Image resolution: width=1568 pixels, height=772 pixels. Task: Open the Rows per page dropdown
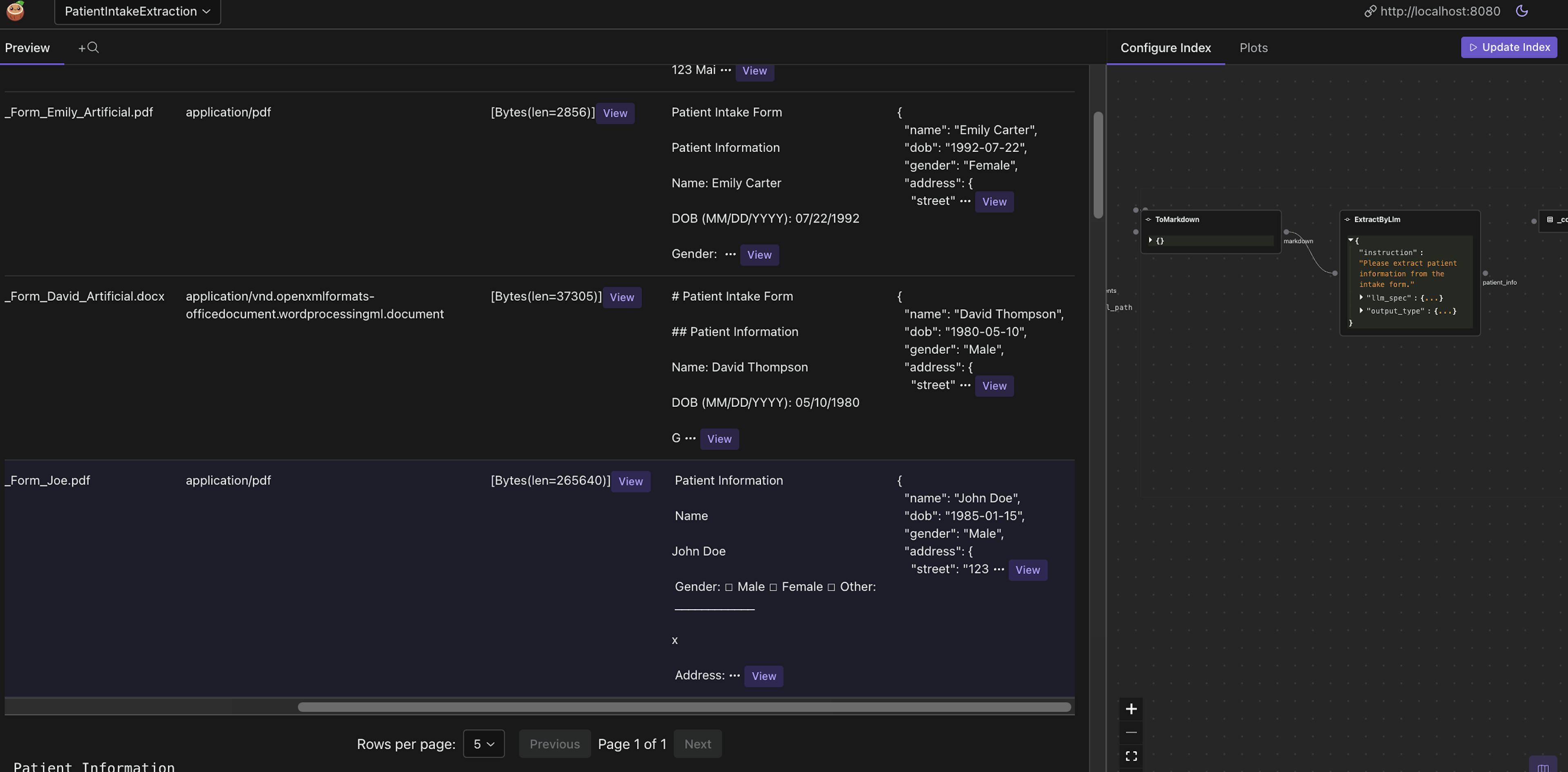coord(483,744)
